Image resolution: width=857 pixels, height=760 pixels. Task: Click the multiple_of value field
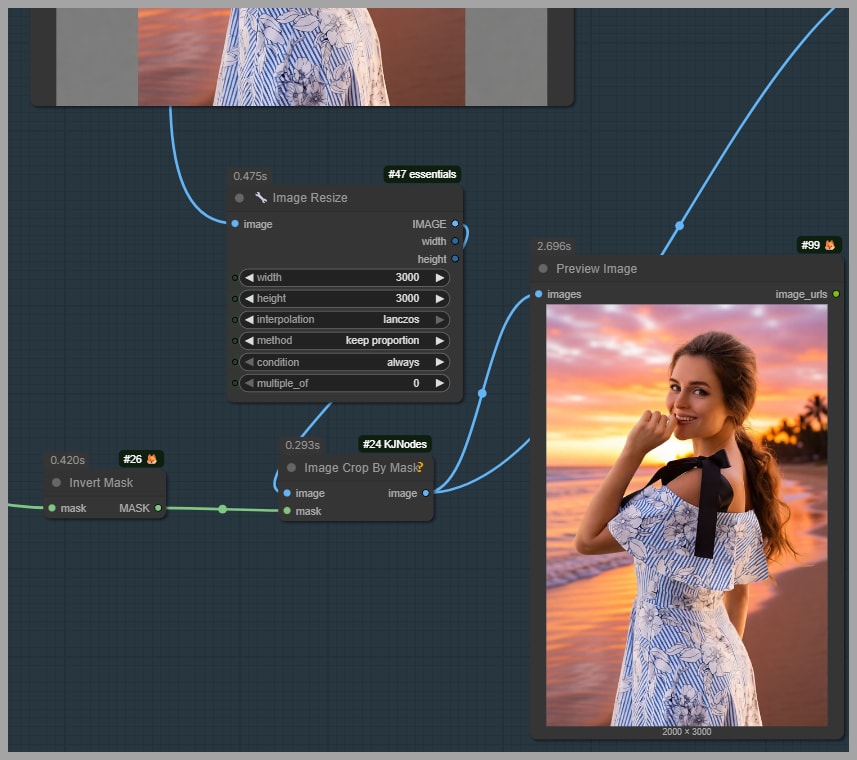(x=343, y=383)
